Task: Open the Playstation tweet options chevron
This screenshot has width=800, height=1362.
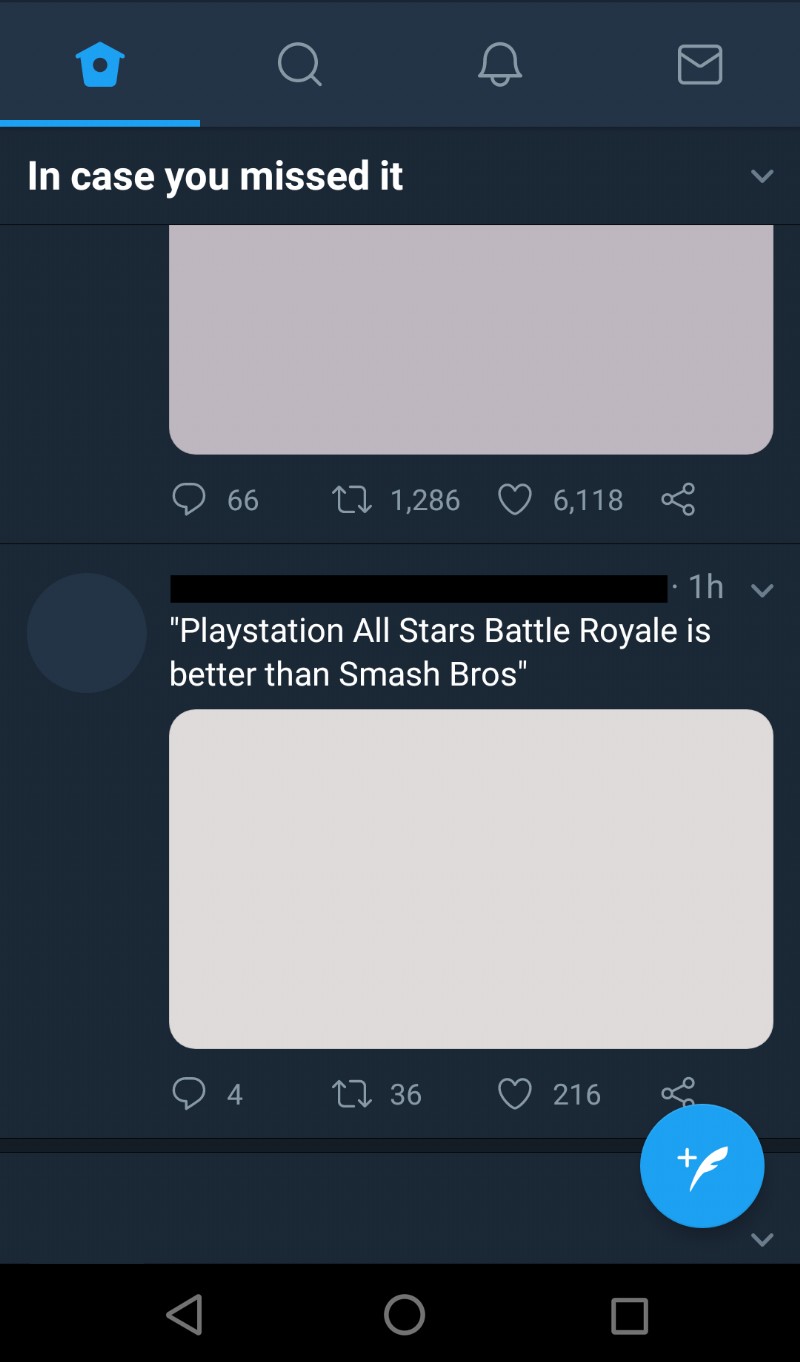Action: click(763, 590)
